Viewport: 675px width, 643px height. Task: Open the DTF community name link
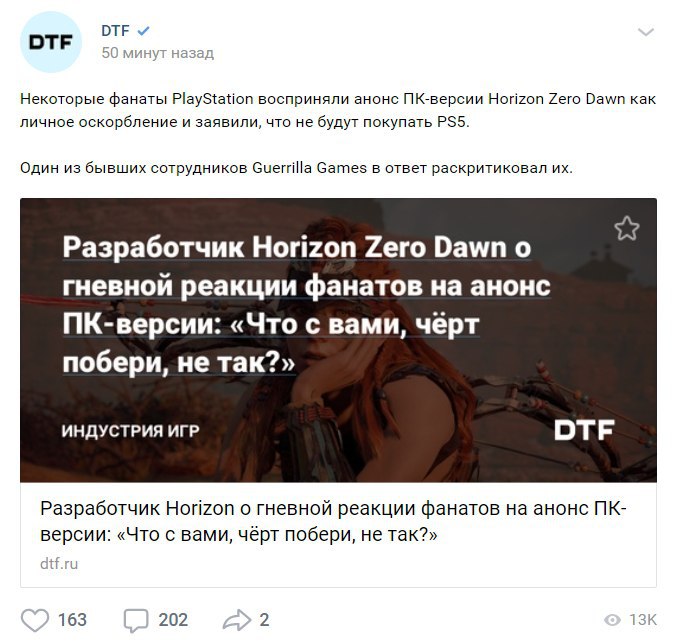(115, 31)
